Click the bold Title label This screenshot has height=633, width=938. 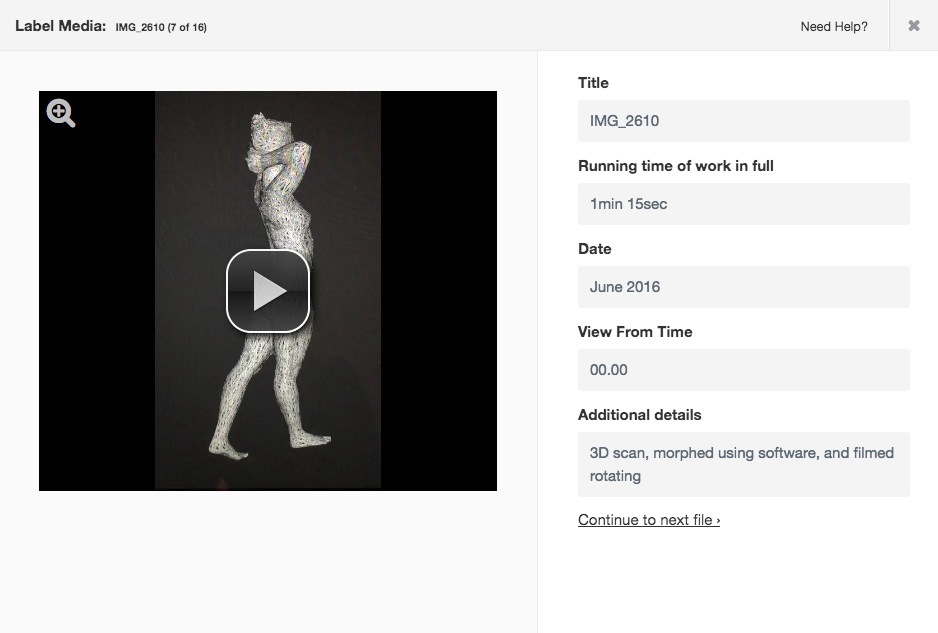[x=593, y=83]
